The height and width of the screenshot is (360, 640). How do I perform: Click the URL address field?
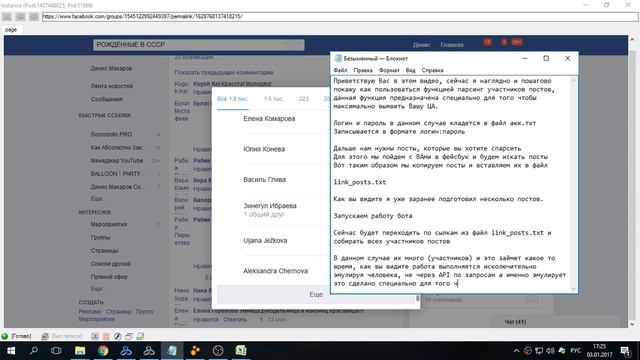point(340,16)
